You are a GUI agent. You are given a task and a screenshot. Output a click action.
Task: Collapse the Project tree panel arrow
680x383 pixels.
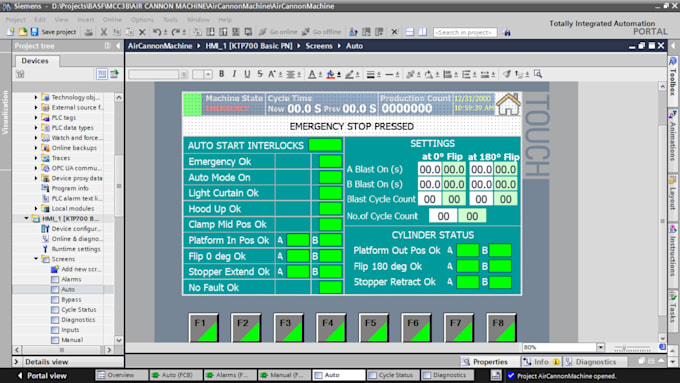(118, 46)
